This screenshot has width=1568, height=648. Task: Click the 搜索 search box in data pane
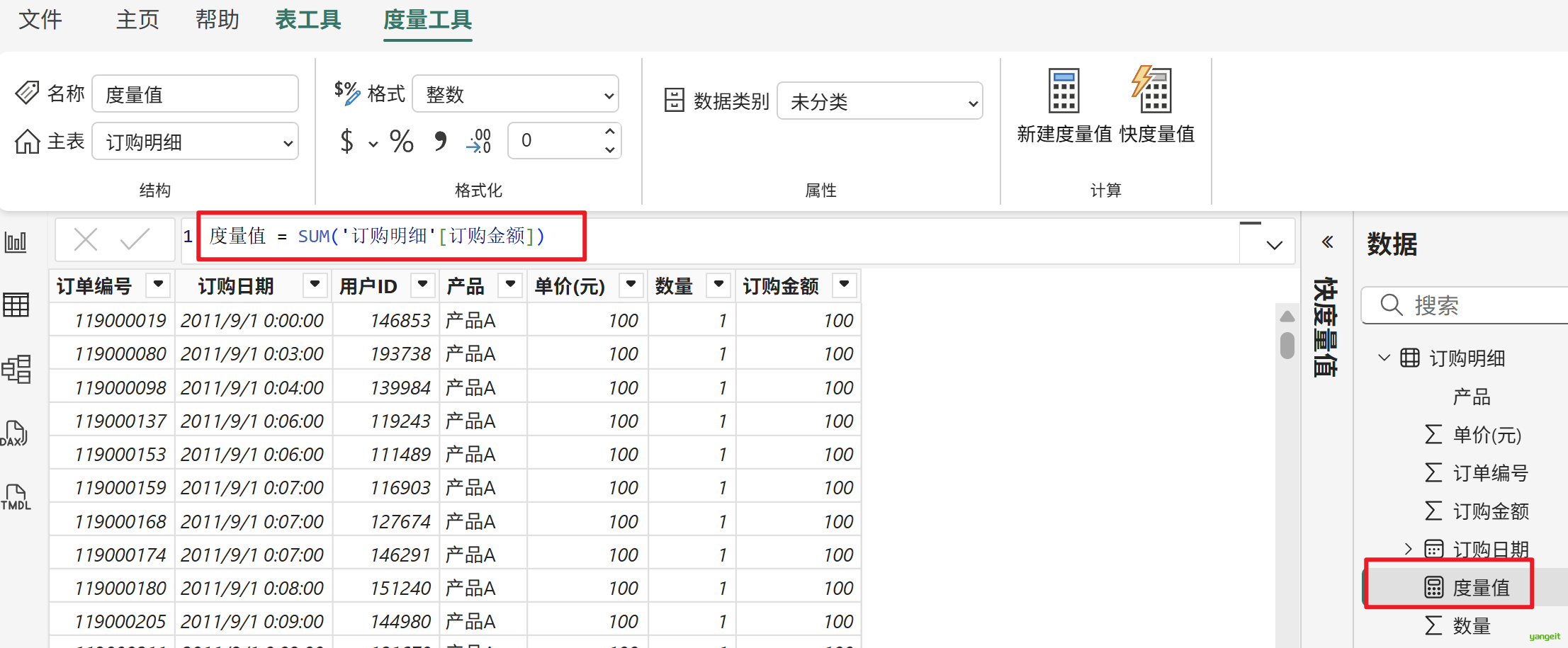pyautogui.click(x=1481, y=305)
